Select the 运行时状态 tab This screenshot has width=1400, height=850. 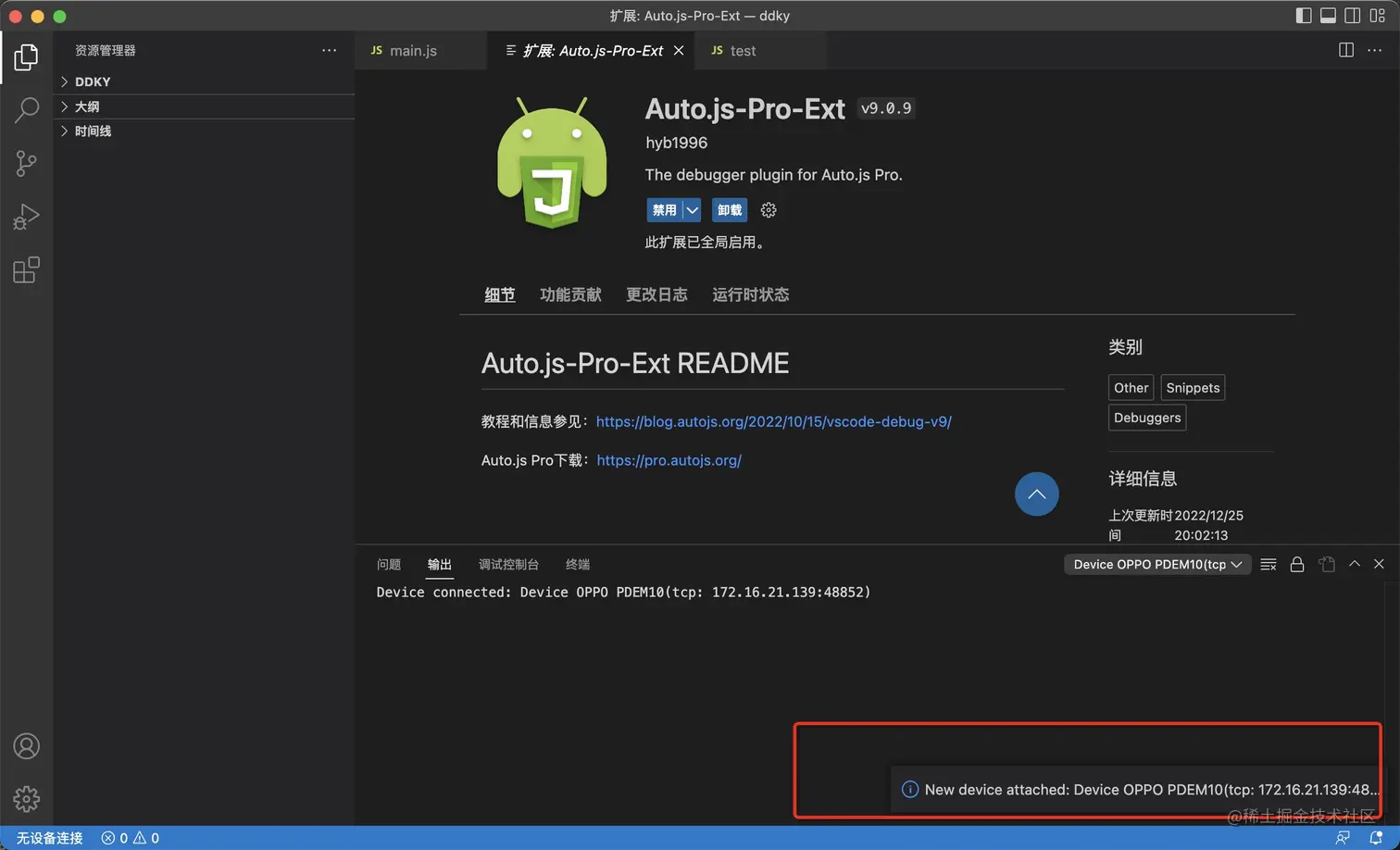751,294
